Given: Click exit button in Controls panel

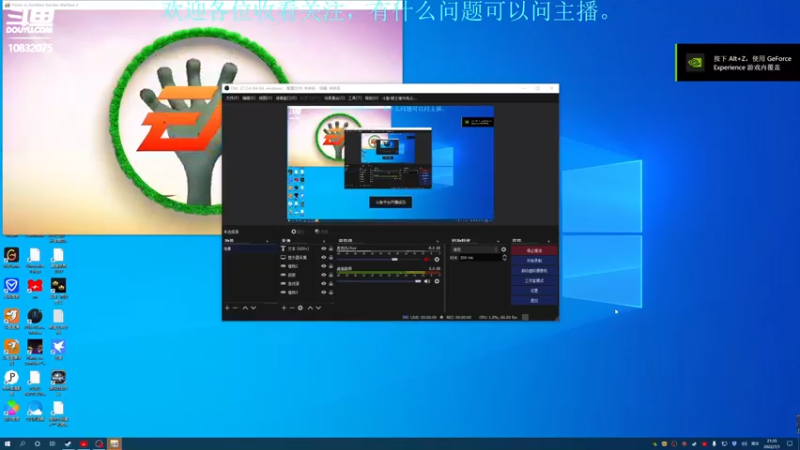Looking at the screenshot, I should click(534, 301).
